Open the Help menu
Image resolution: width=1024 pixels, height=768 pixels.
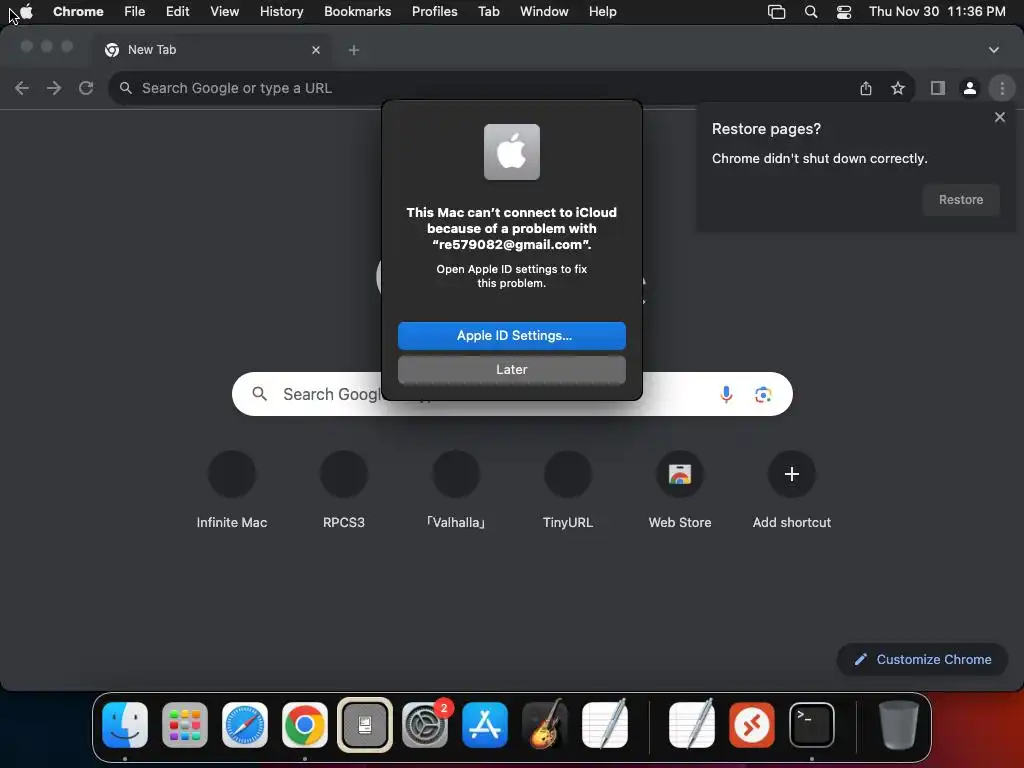602,12
